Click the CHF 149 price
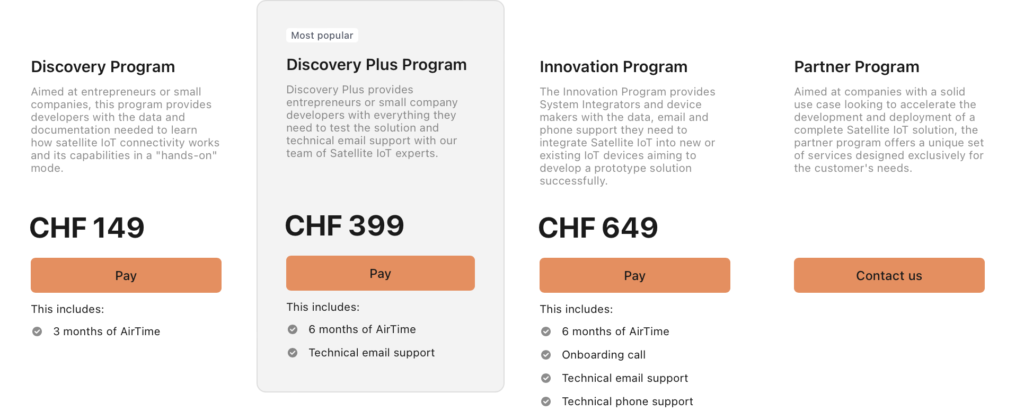 88,228
